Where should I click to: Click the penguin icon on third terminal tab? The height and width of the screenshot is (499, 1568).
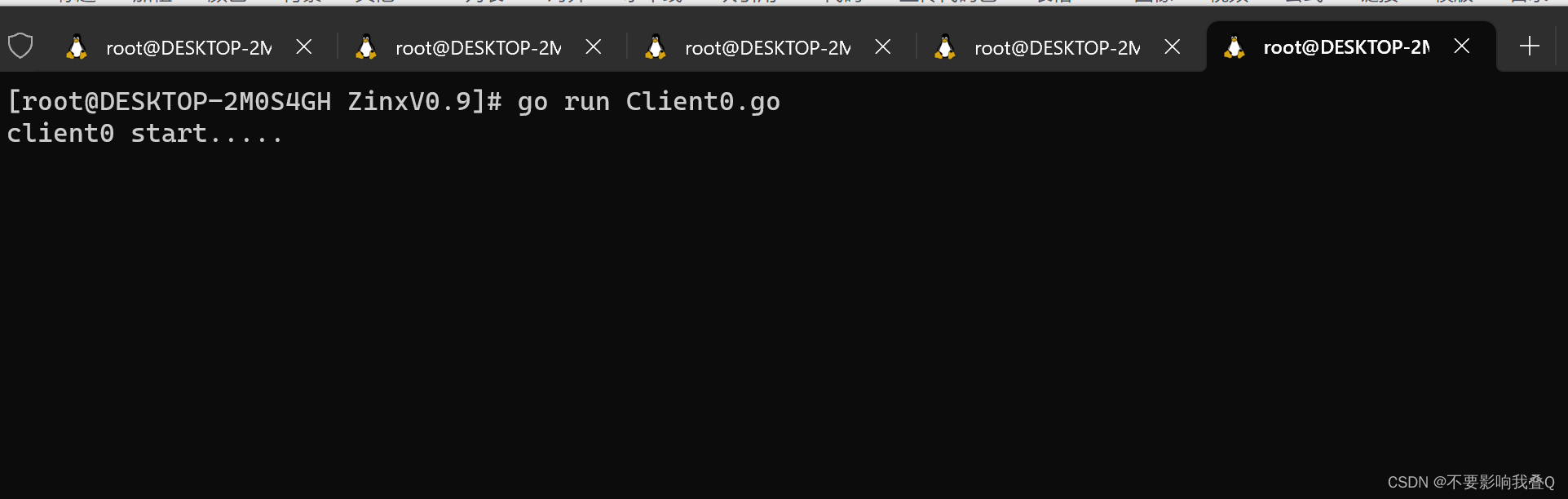(655, 46)
